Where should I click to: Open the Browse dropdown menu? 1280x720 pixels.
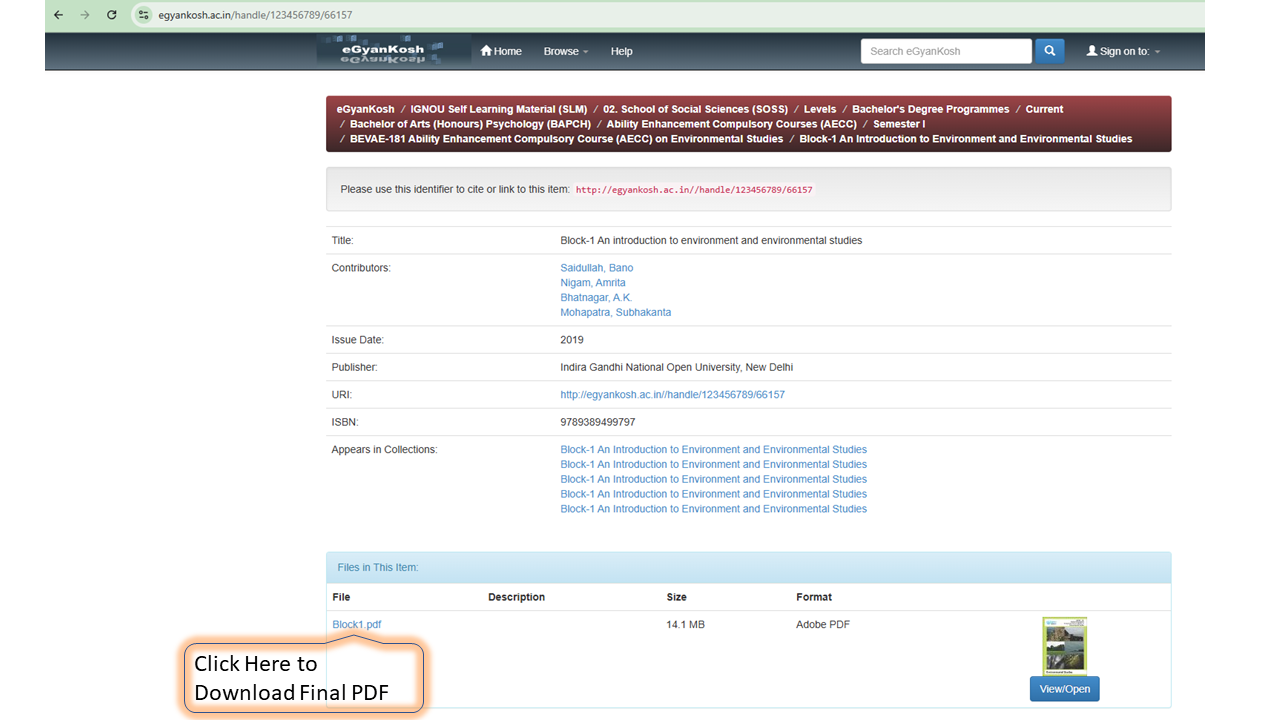point(564,51)
